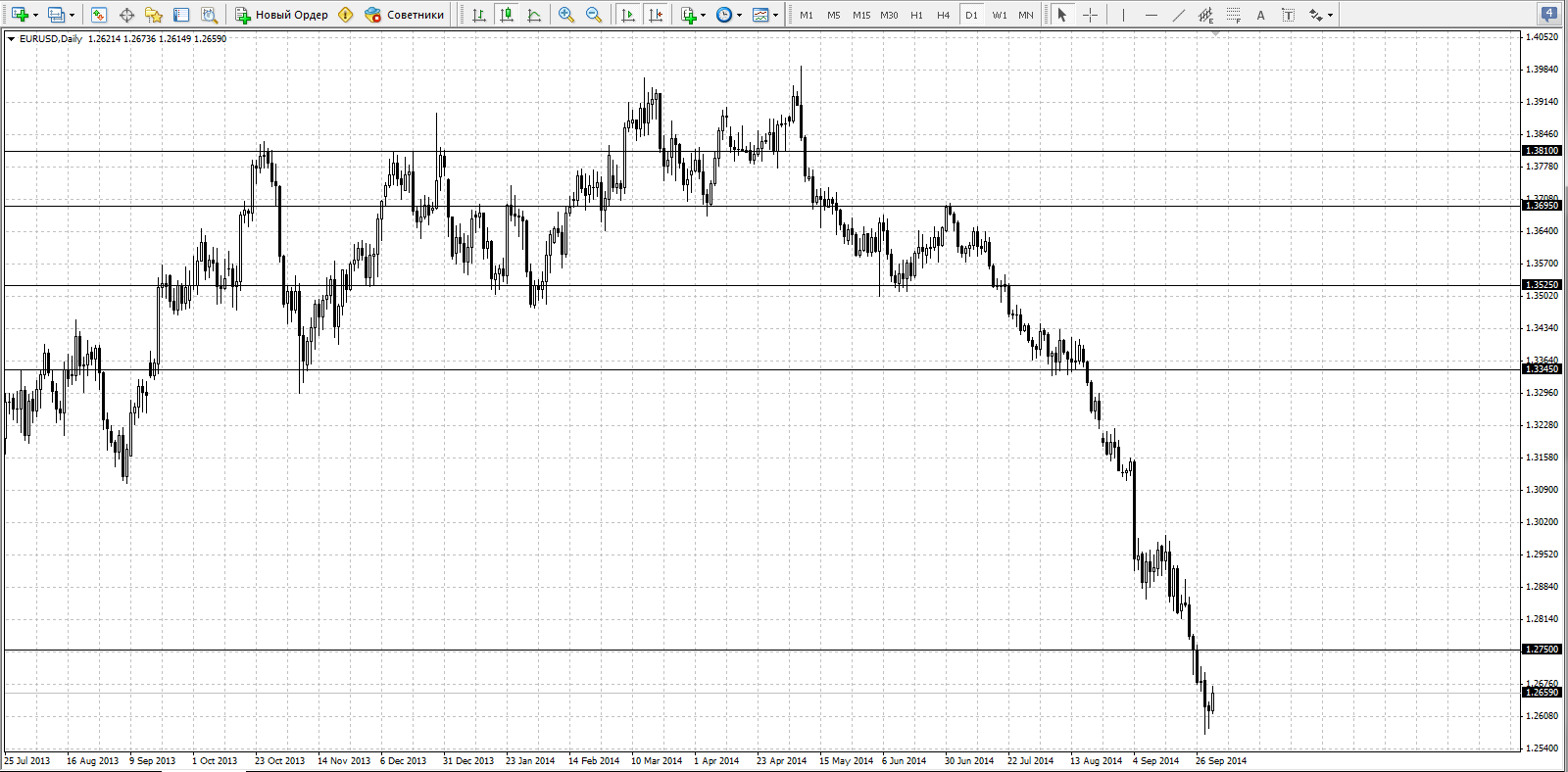The width and height of the screenshot is (1568, 772).
Task: Switch to the W1 timeframe
Action: coord(999,15)
